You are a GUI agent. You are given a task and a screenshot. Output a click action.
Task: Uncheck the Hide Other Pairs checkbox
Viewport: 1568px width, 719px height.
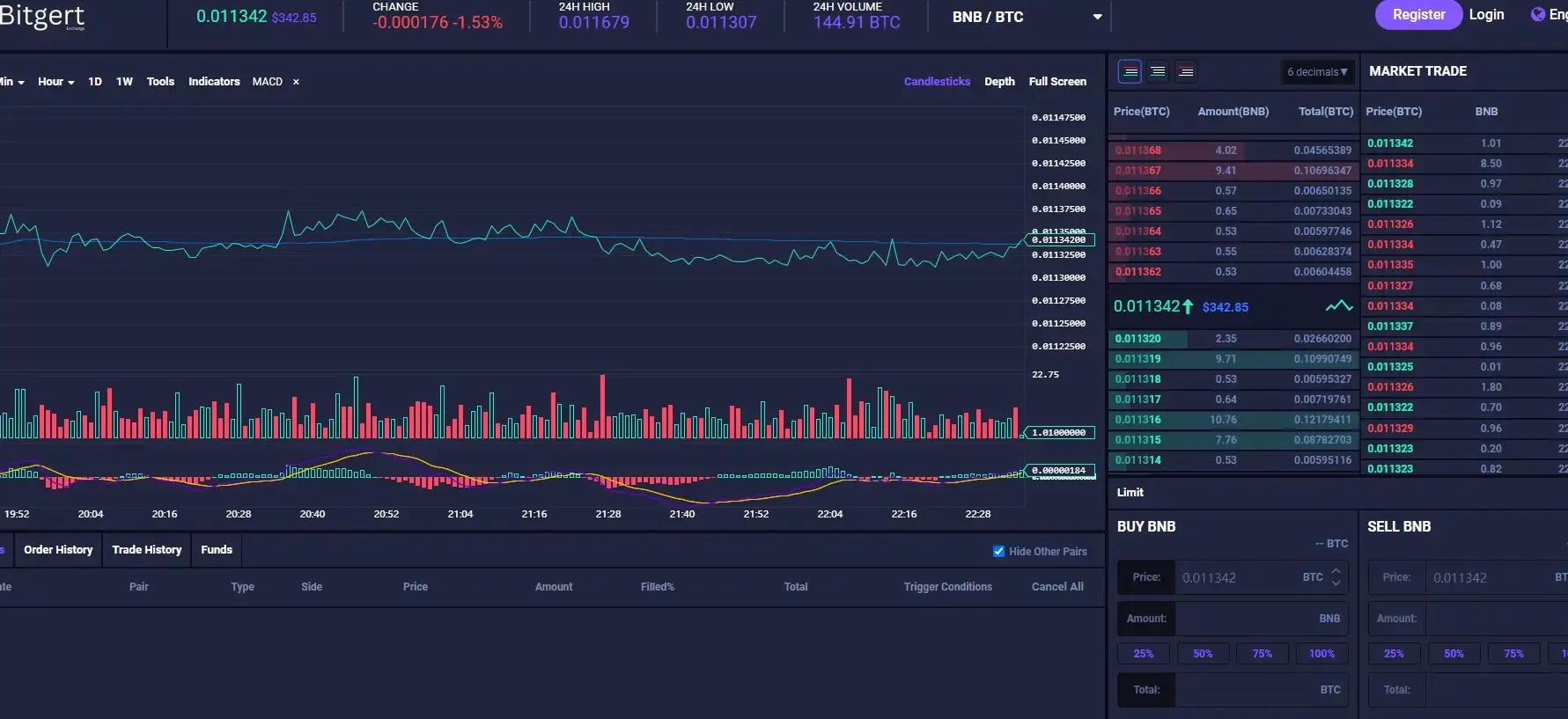(x=998, y=552)
